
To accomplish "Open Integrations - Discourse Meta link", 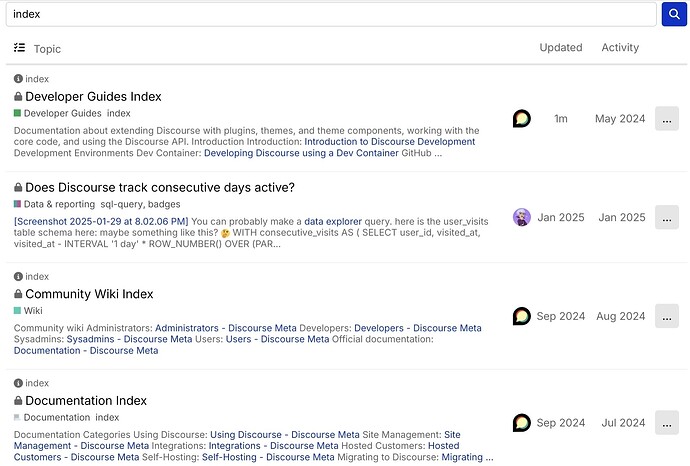I will (273, 446).
